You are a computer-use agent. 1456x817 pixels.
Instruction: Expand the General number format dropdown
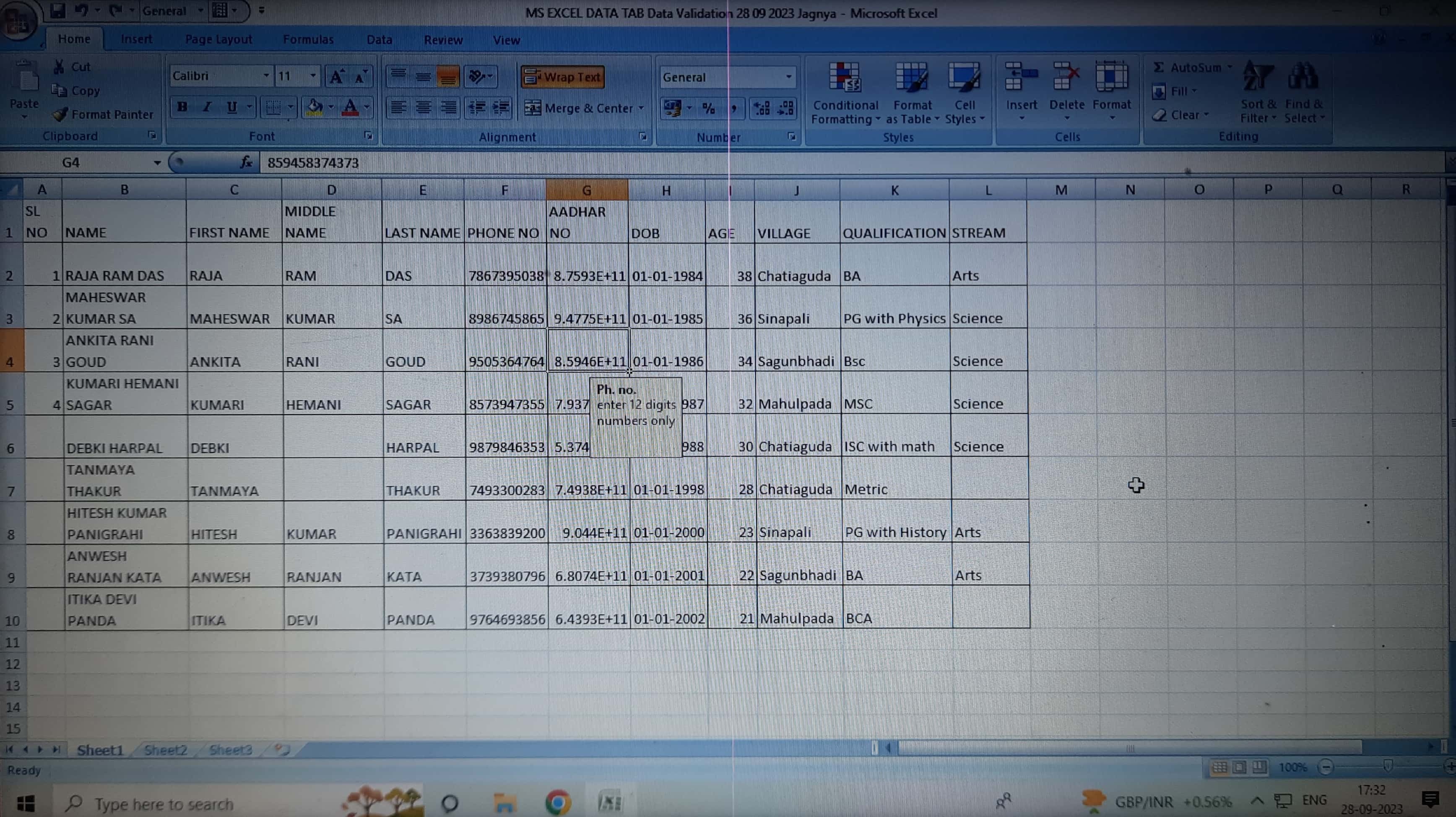pos(788,77)
